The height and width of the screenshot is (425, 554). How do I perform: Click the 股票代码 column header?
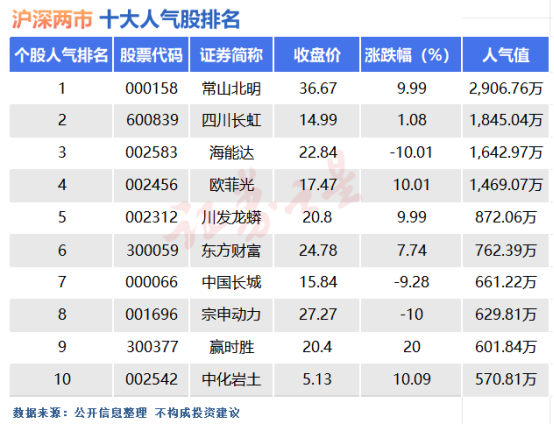point(151,55)
